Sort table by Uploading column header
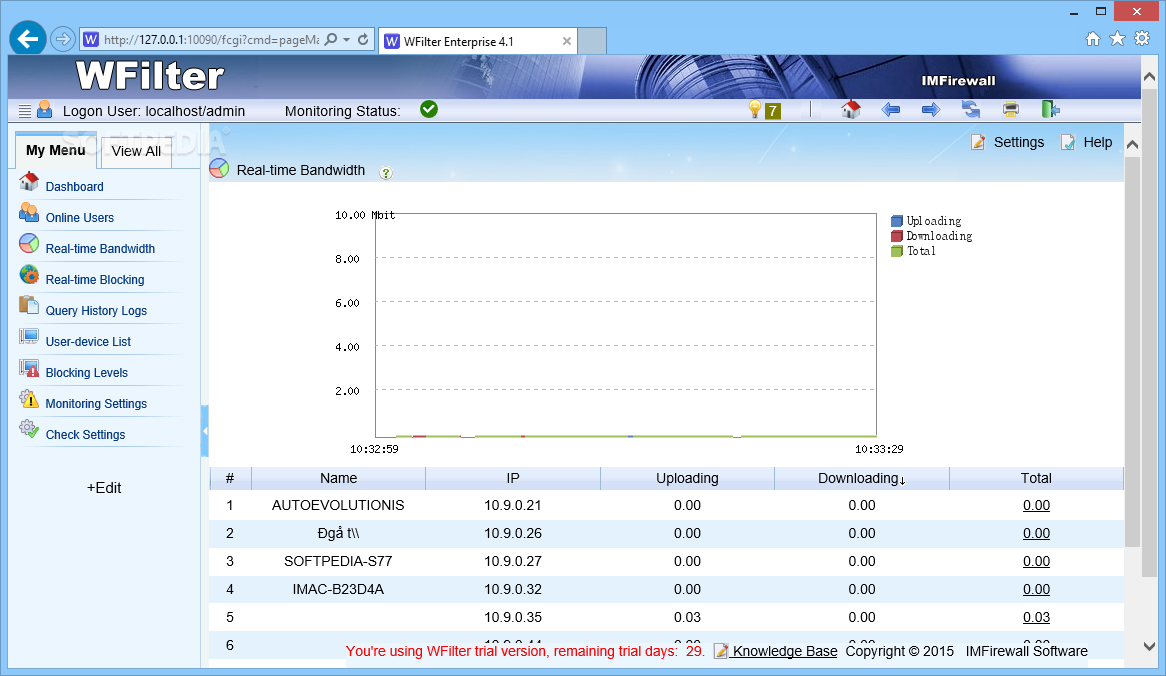This screenshot has width=1166, height=676. coord(687,478)
